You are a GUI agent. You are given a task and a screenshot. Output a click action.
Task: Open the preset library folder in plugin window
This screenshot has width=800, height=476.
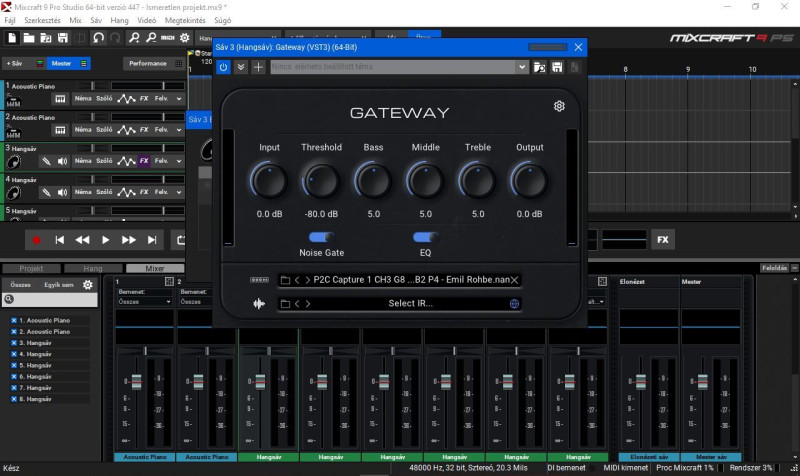(539, 67)
